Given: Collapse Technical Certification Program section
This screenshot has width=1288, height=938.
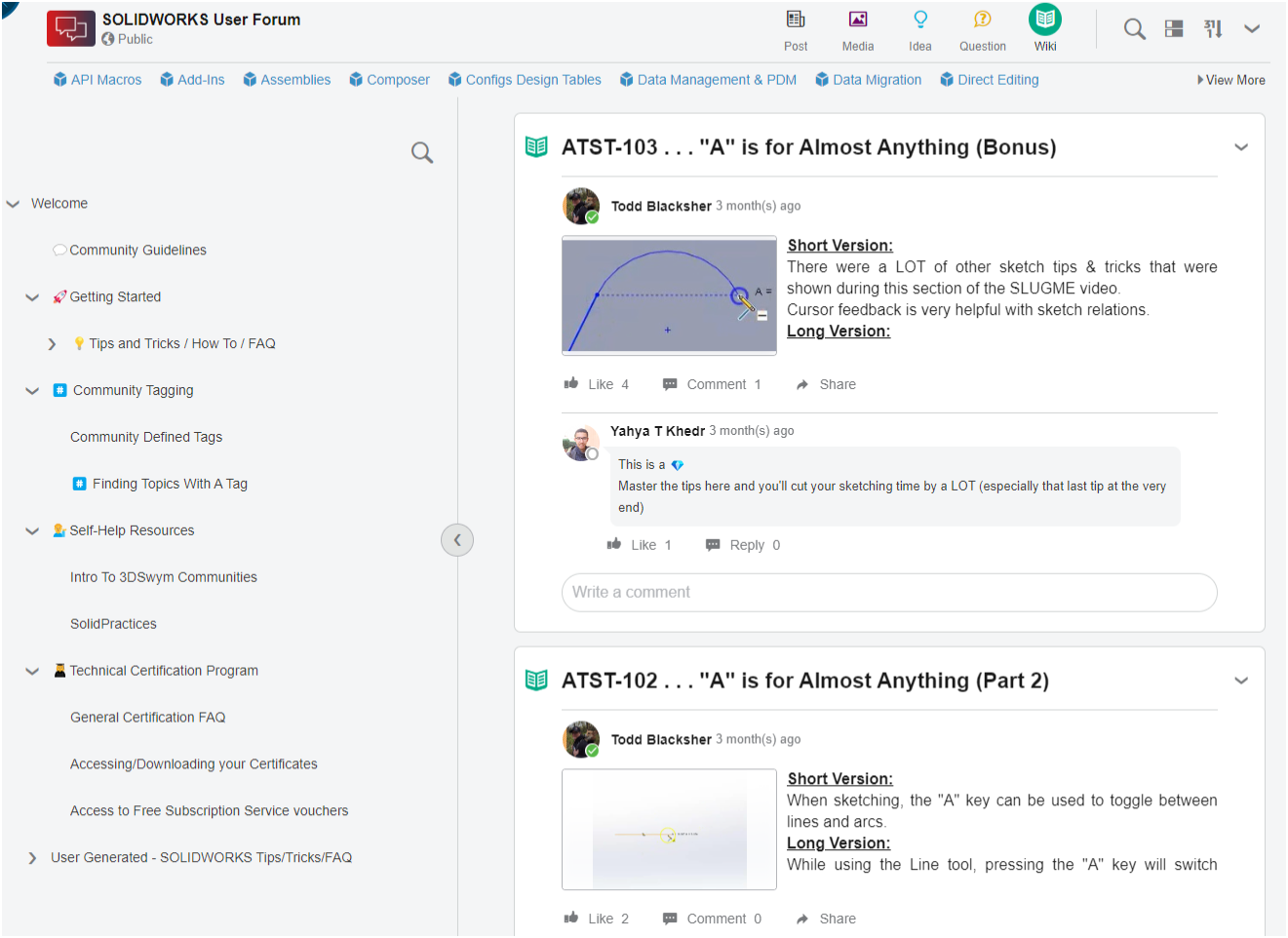Looking at the screenshot, I should pos(32,672).
